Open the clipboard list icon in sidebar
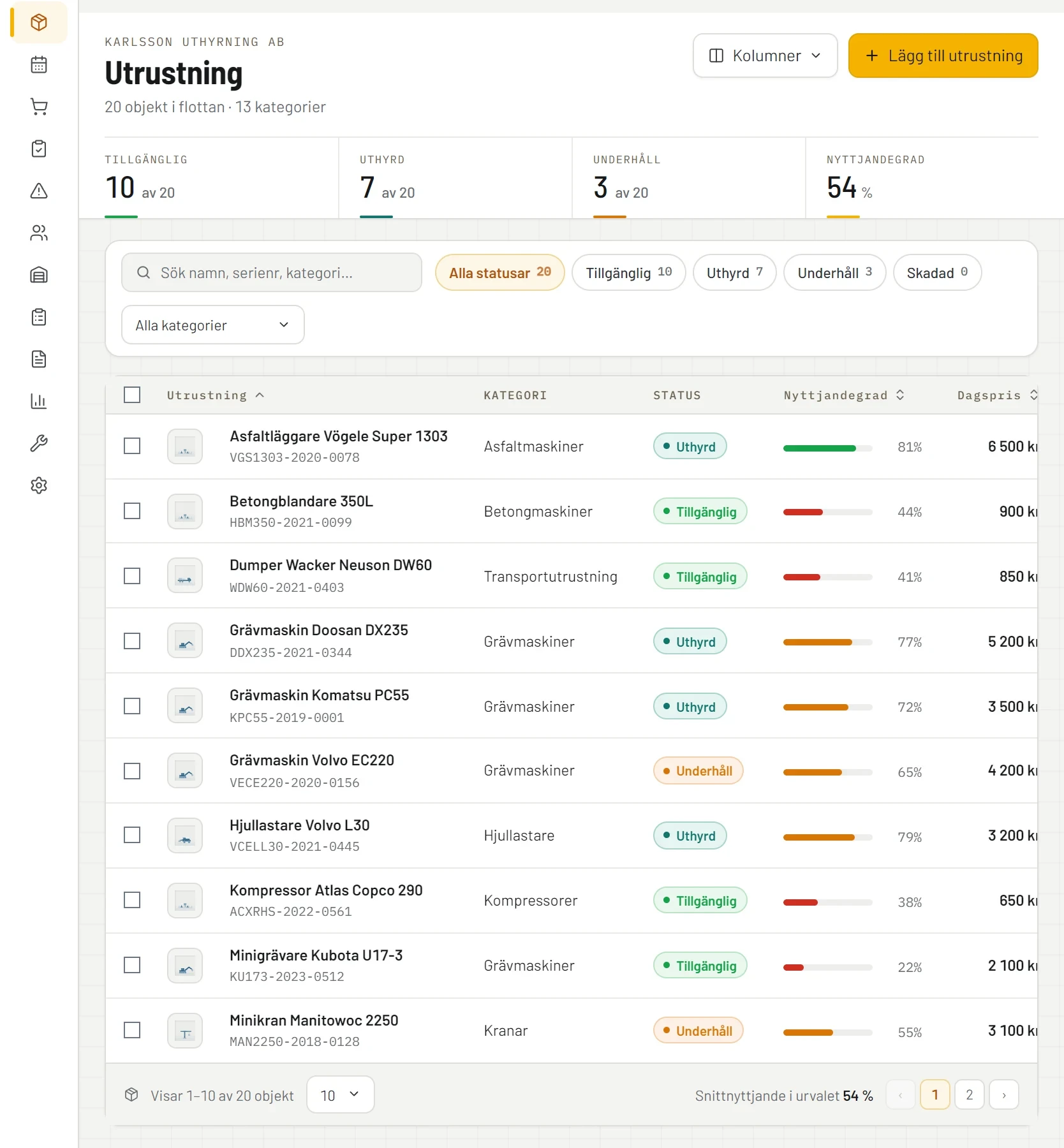This screenshot has height=1148, width=1064. 39,318
